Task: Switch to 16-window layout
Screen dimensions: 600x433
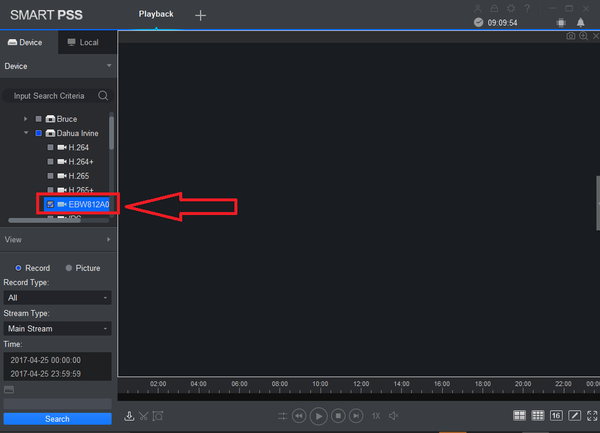Action: pyautogui.click(x=556, y=415)
